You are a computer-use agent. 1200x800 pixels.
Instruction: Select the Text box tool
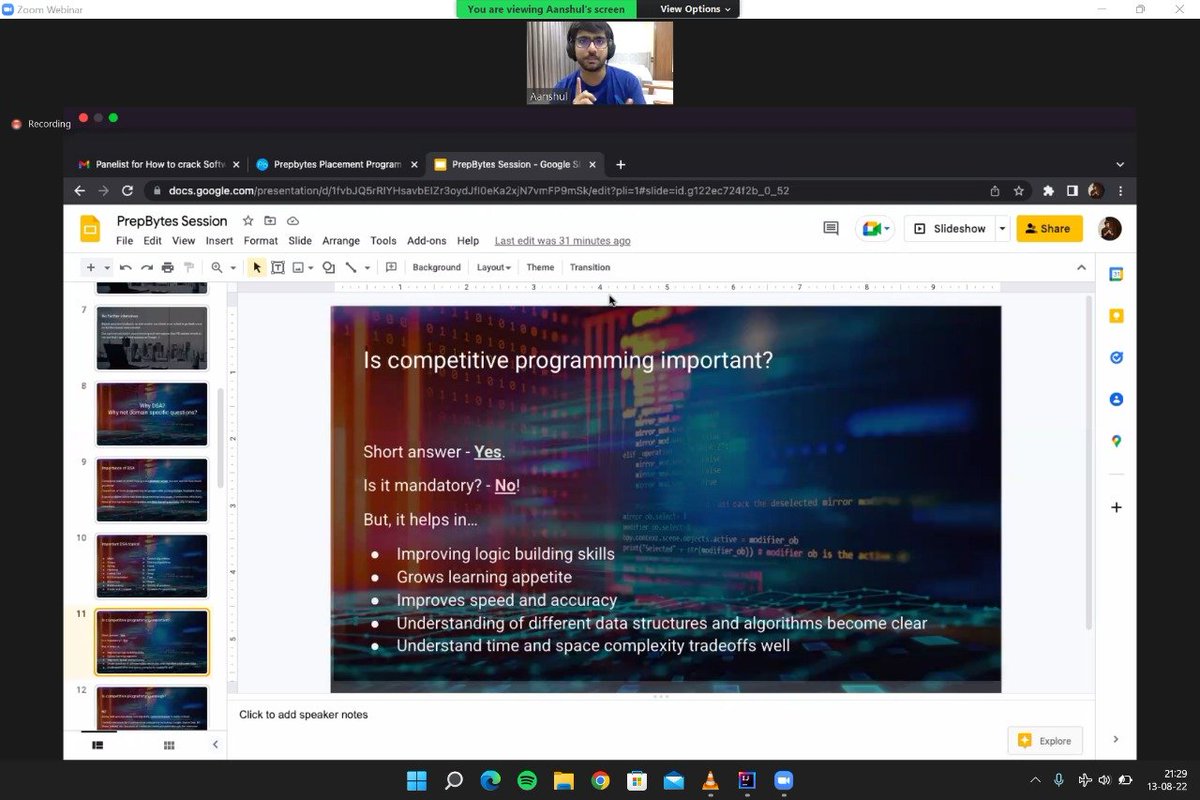(x=278, y=268)
